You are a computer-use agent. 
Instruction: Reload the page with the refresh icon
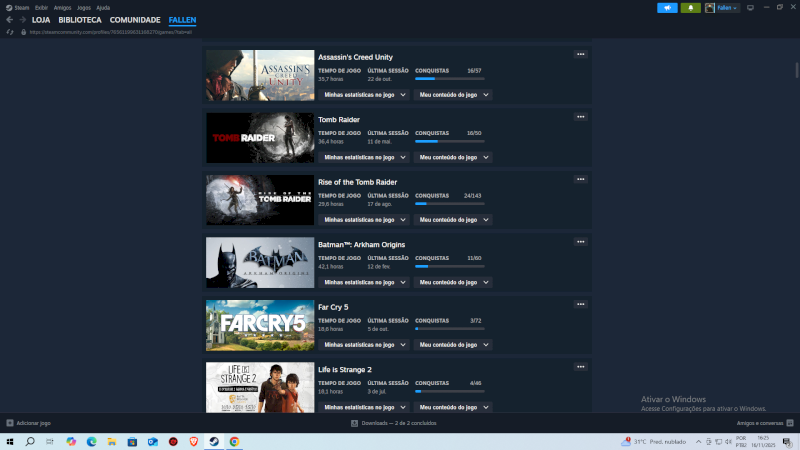tap(10, 32)
